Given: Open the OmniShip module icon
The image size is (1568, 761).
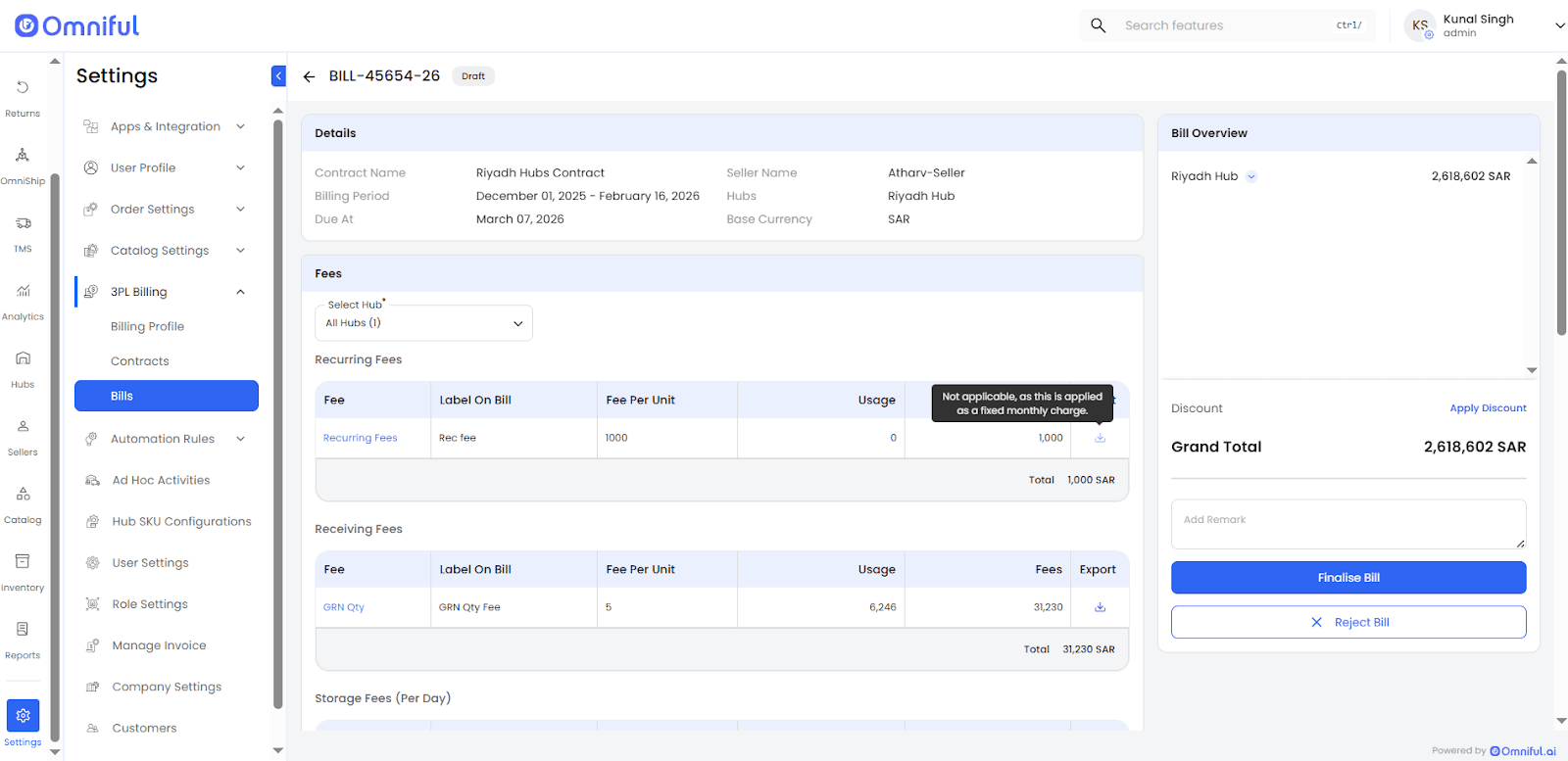Looking at the screenshot, I should (x=23, y=164).
